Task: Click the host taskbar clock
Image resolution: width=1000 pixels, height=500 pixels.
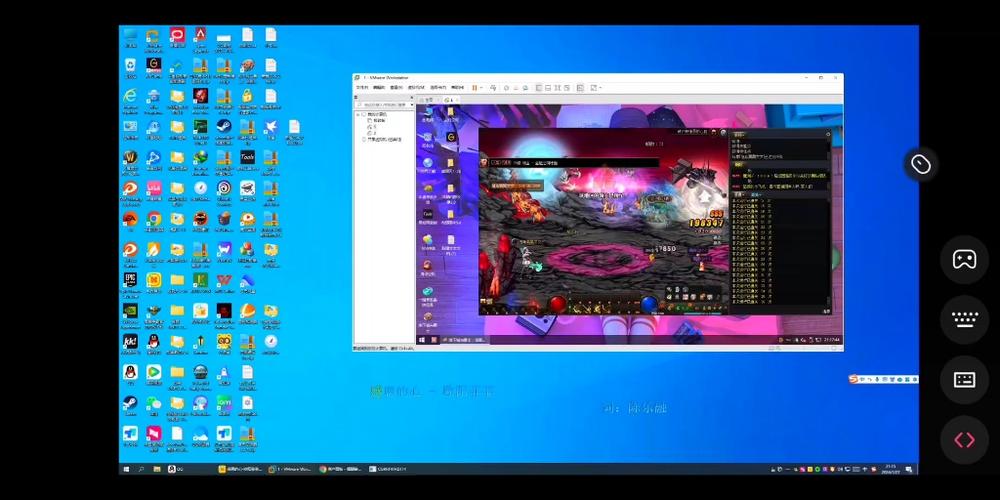Action: point(891,469)
